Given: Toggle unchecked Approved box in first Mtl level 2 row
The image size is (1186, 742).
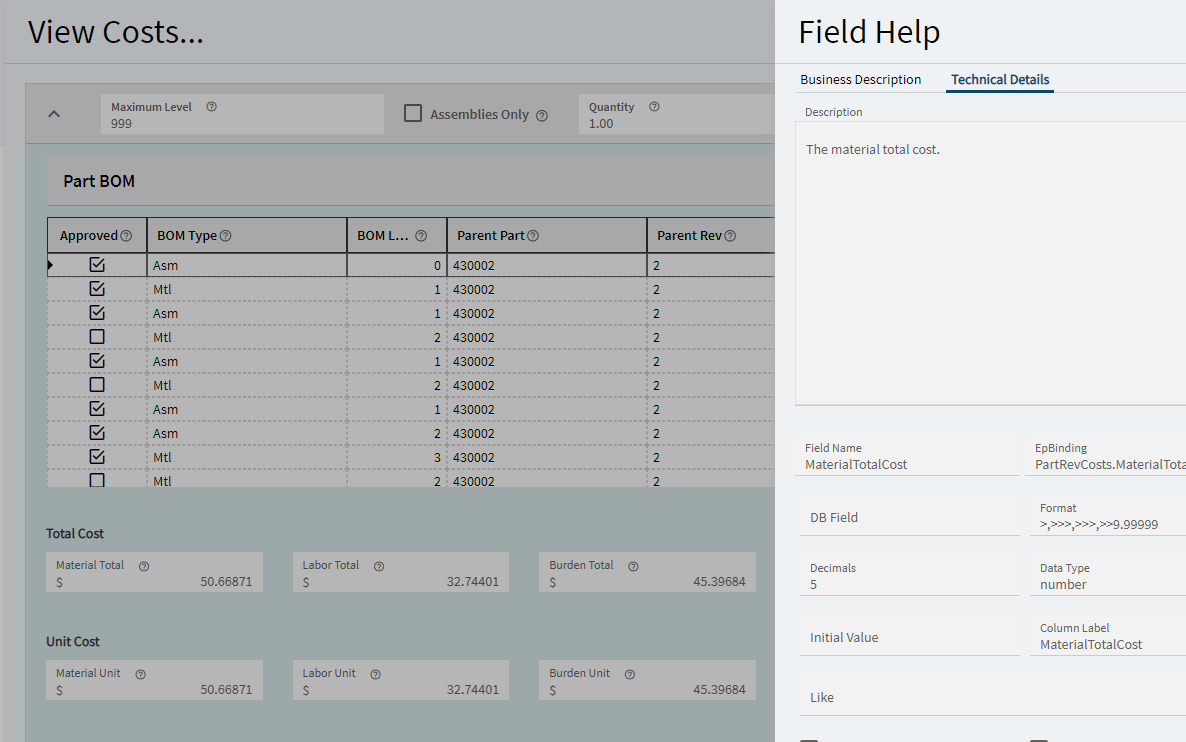Looking at the screenshot, I should click(97, 337).
